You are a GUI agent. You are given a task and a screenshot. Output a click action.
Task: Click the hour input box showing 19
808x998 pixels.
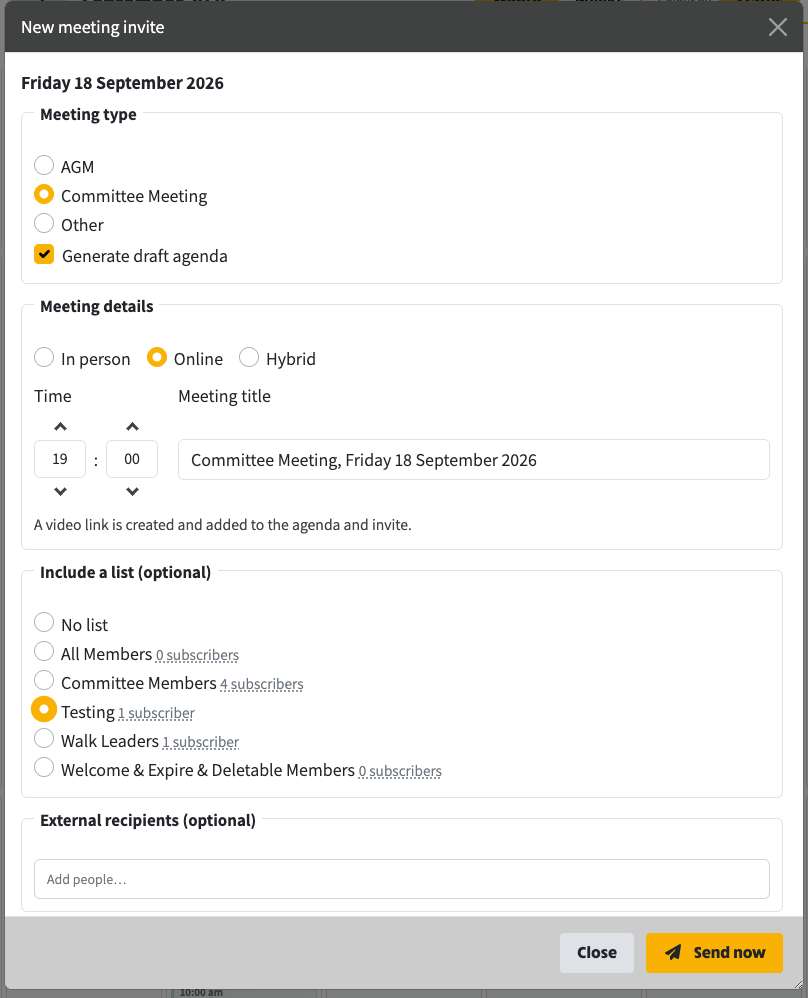[60, 459]
